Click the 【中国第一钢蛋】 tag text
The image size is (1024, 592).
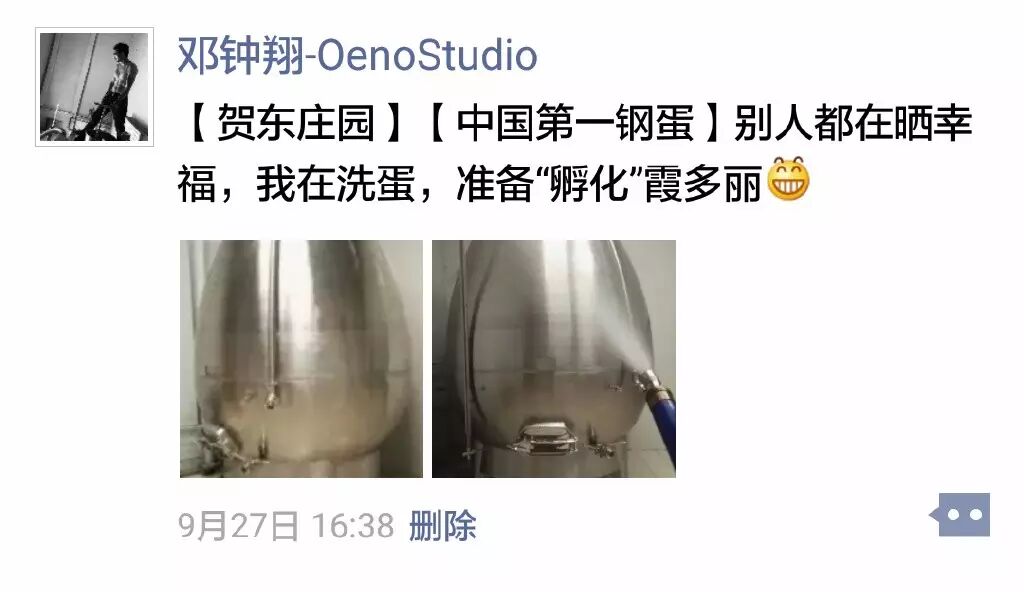pyautogui.click(x=575, y=123)
